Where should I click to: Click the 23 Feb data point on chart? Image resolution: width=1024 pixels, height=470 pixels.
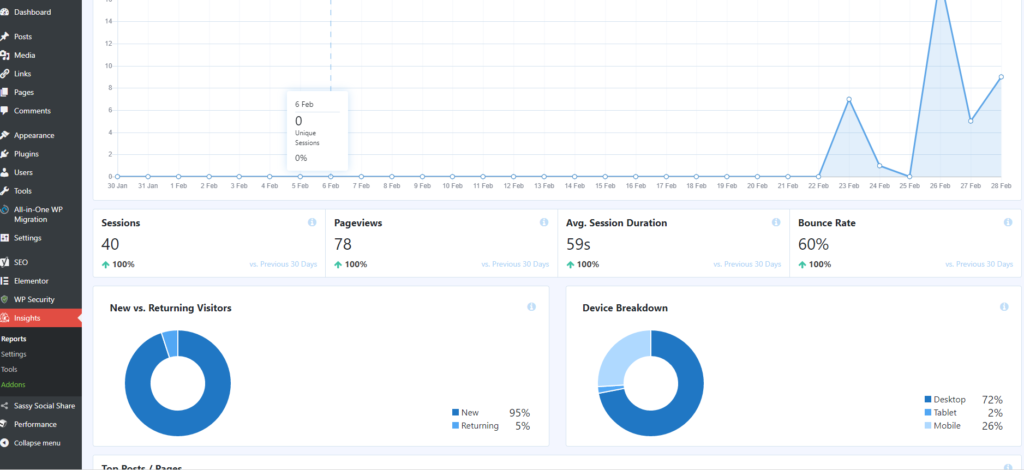(x=848, y=99)
